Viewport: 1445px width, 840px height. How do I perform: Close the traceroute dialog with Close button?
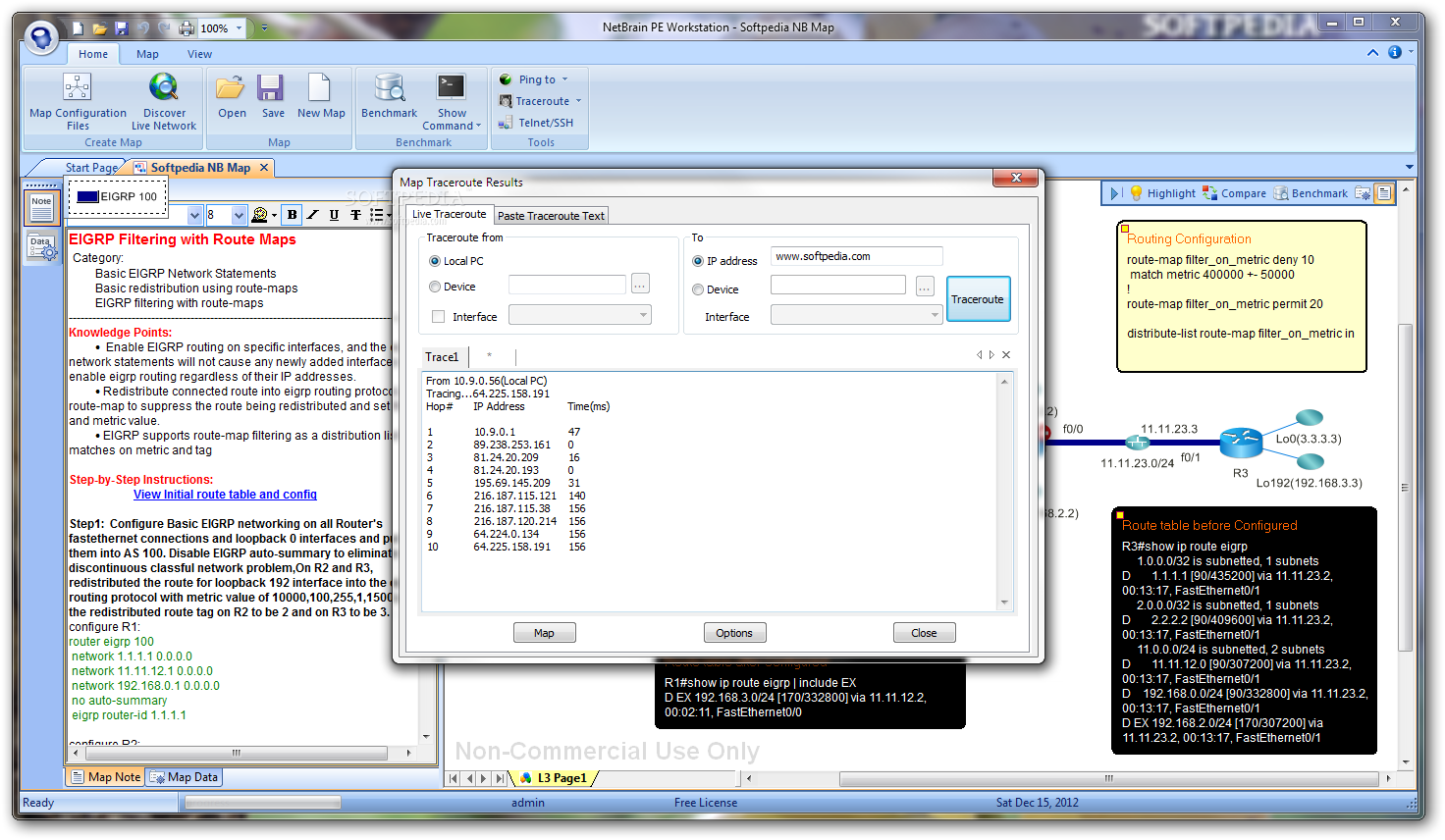tap(924, 633)
